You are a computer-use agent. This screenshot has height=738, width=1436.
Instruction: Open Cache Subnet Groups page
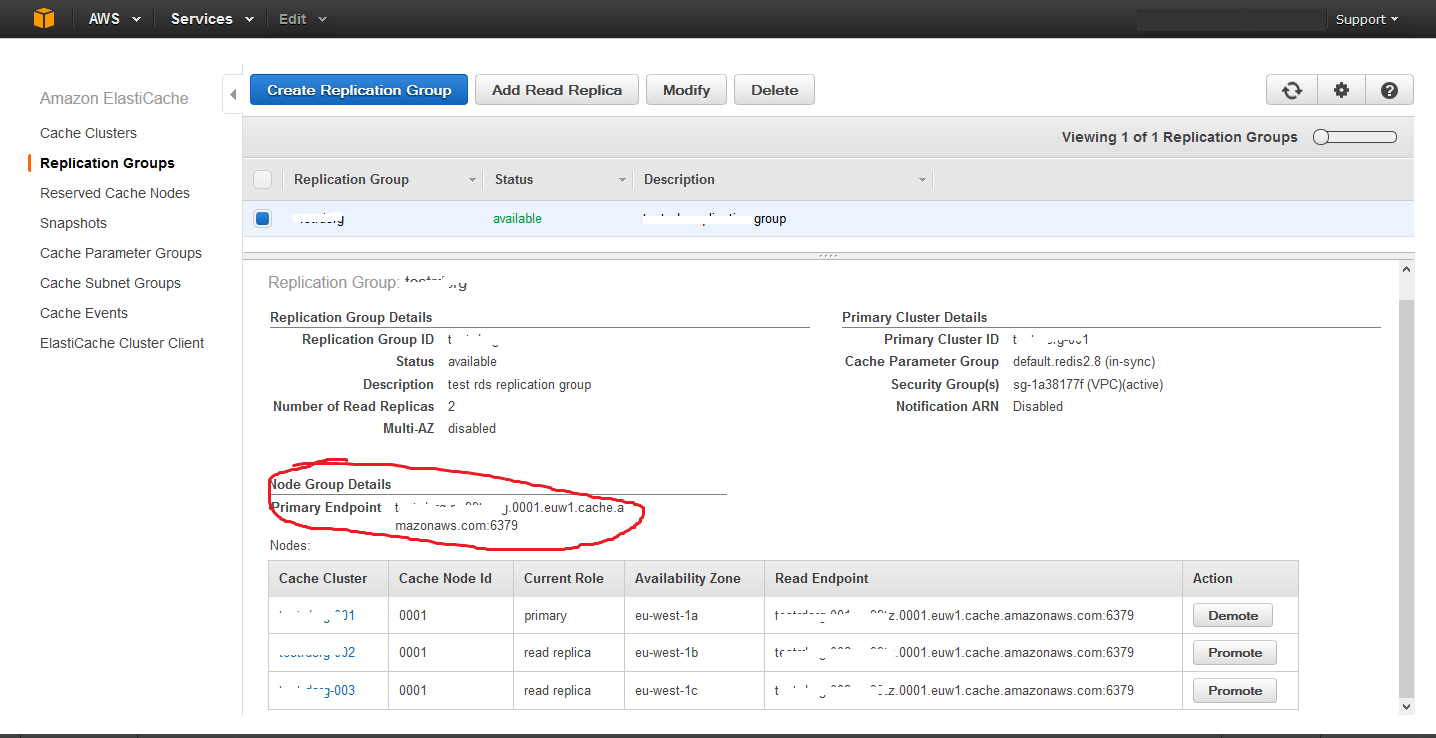[x=110, y=283]
